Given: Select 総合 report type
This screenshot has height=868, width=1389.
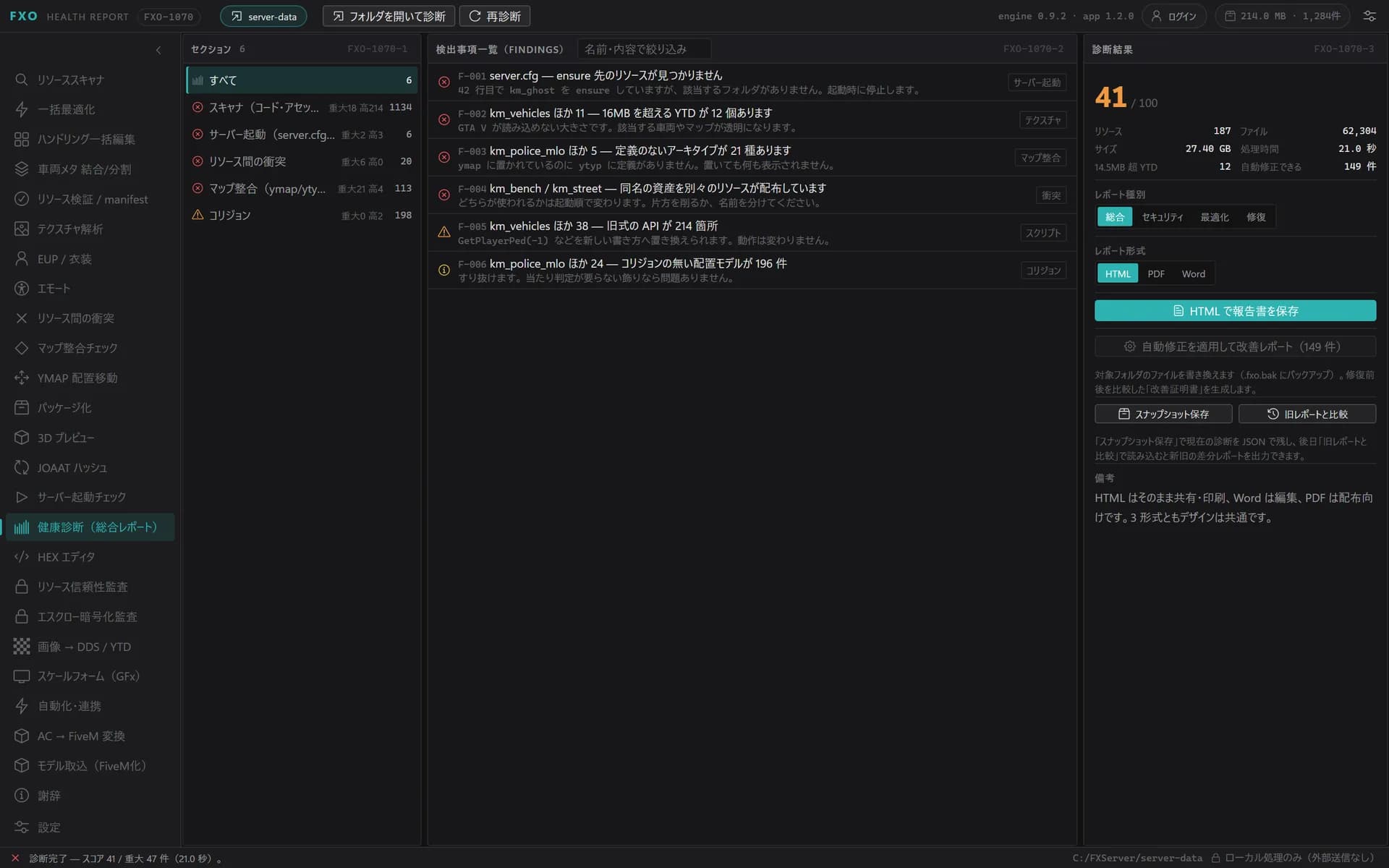Looking at the screenshot, I should pyautogui.click(x=1115, y=217).
